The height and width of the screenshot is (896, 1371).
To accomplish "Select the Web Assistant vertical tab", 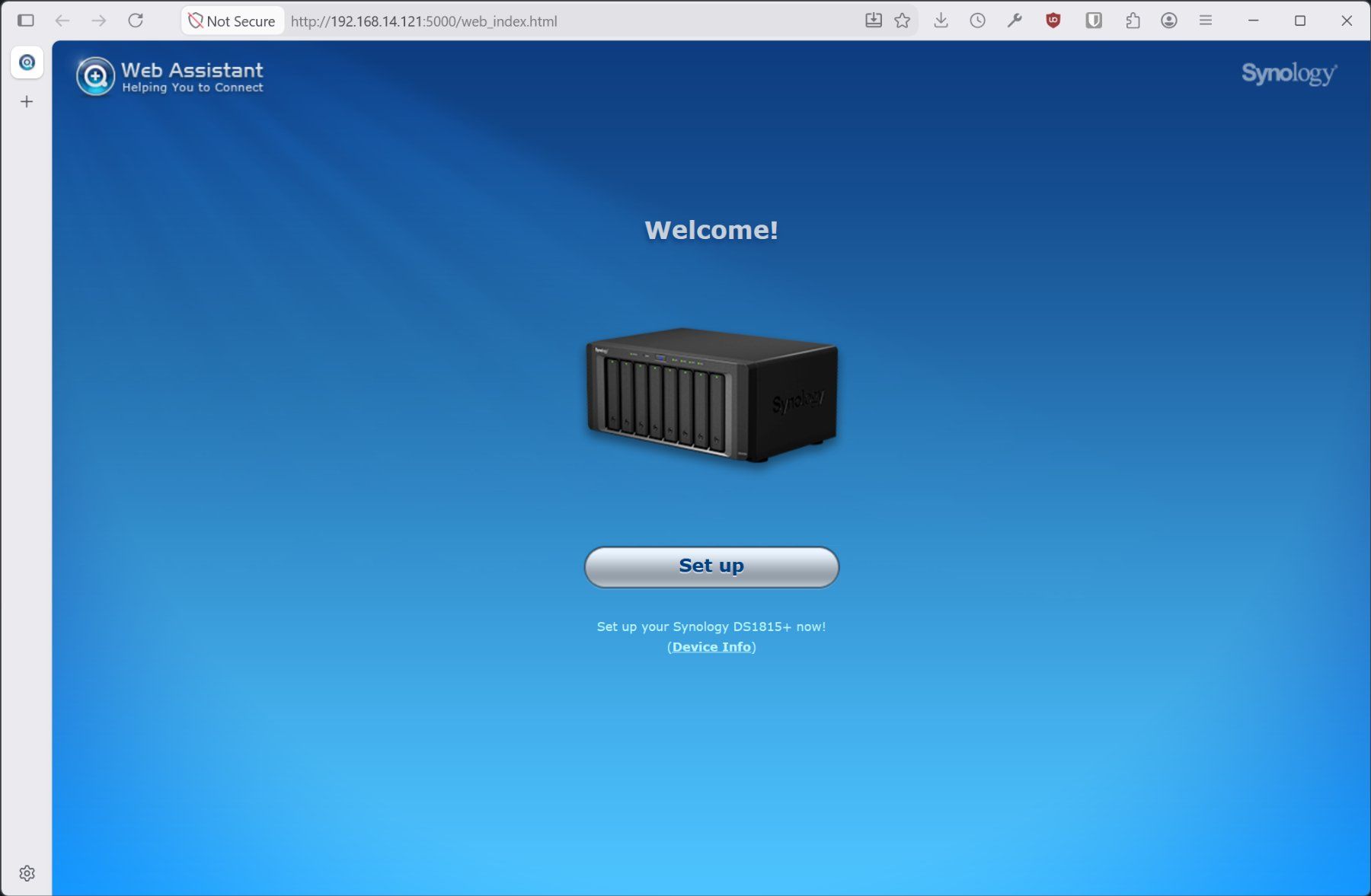I will tap(27, 62).
